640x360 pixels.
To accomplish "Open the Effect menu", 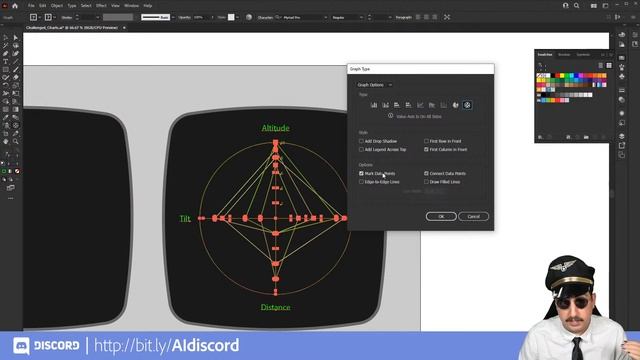I will 101,6.
